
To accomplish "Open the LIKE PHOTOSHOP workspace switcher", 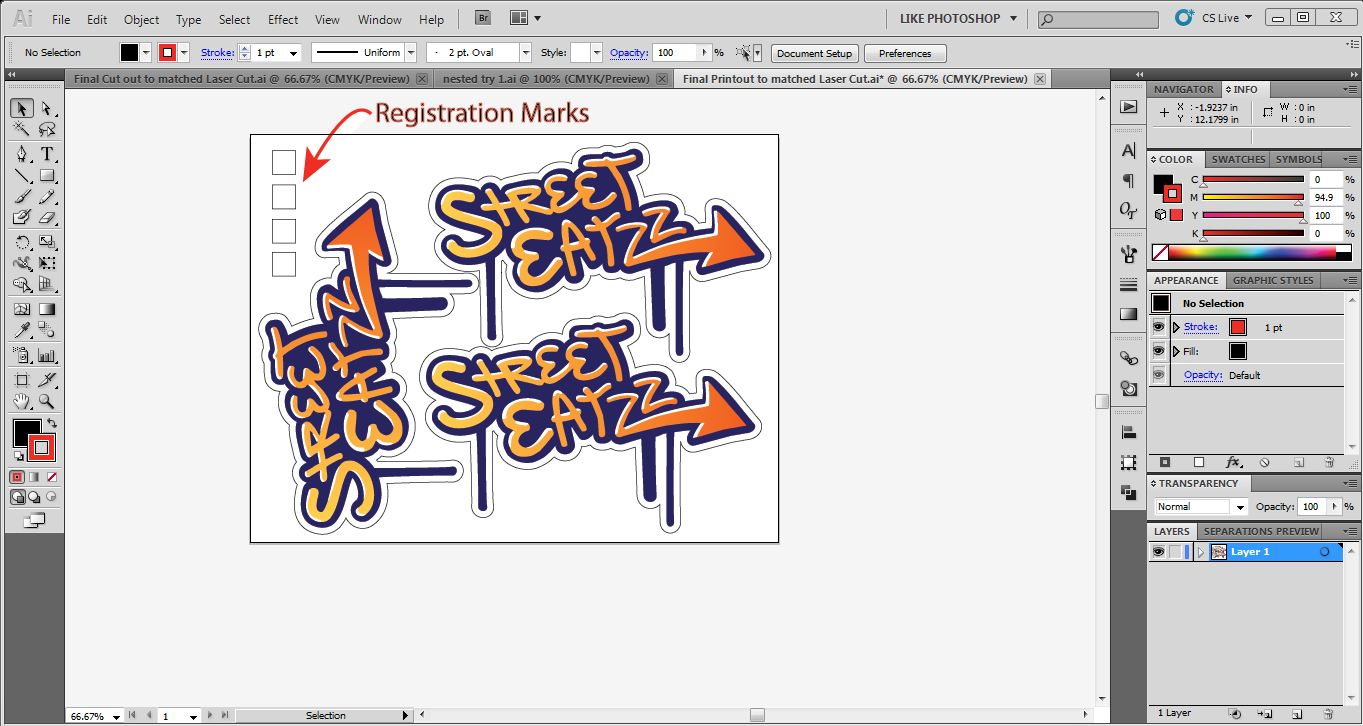I will pos(957,18).
